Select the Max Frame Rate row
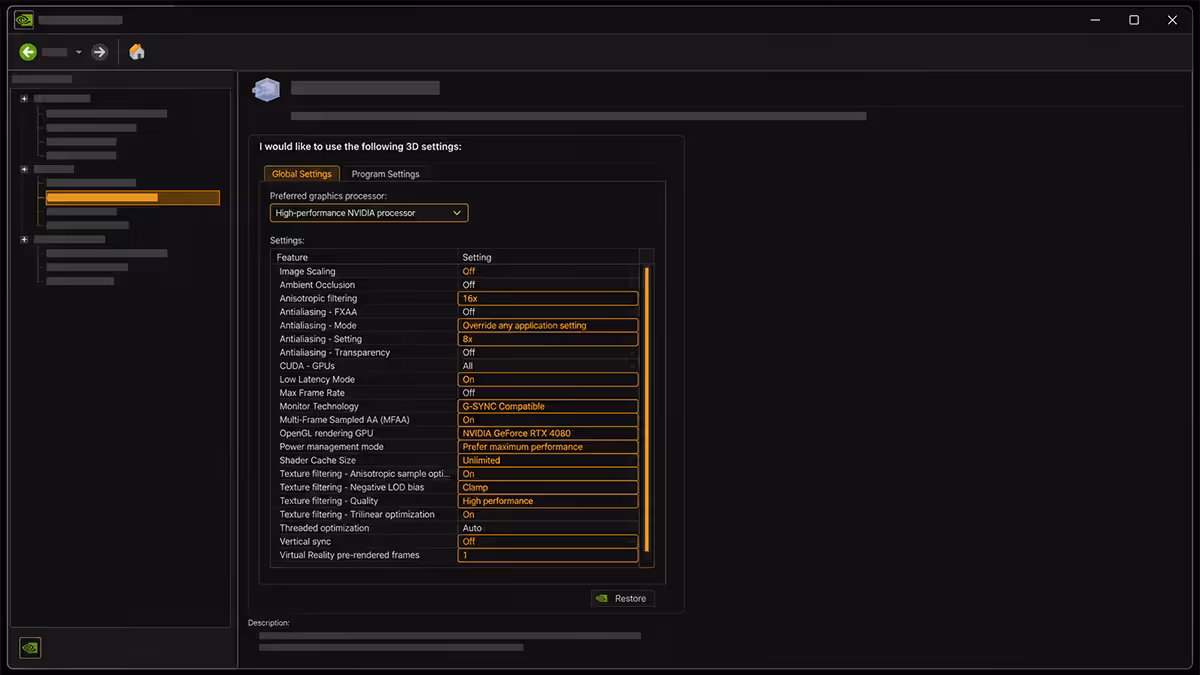Image resolution: width=1200 pixels, height=675 pixels. (x=456, y=393)
